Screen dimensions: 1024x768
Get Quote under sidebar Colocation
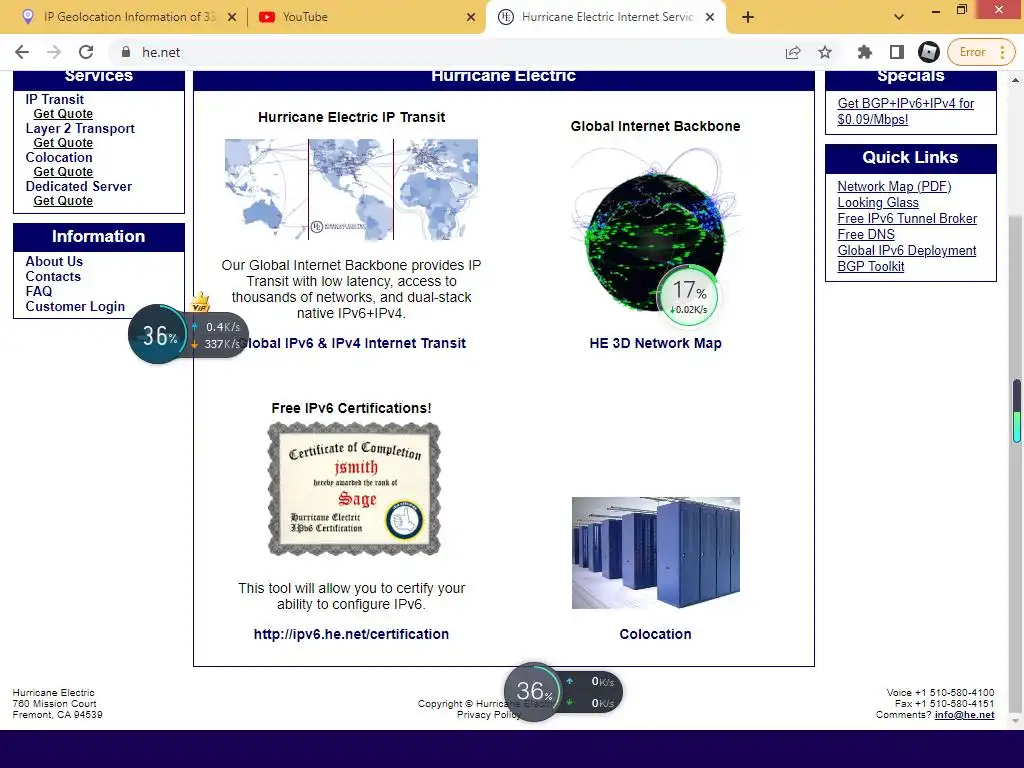pyautogui.click(x=63, y=172)
